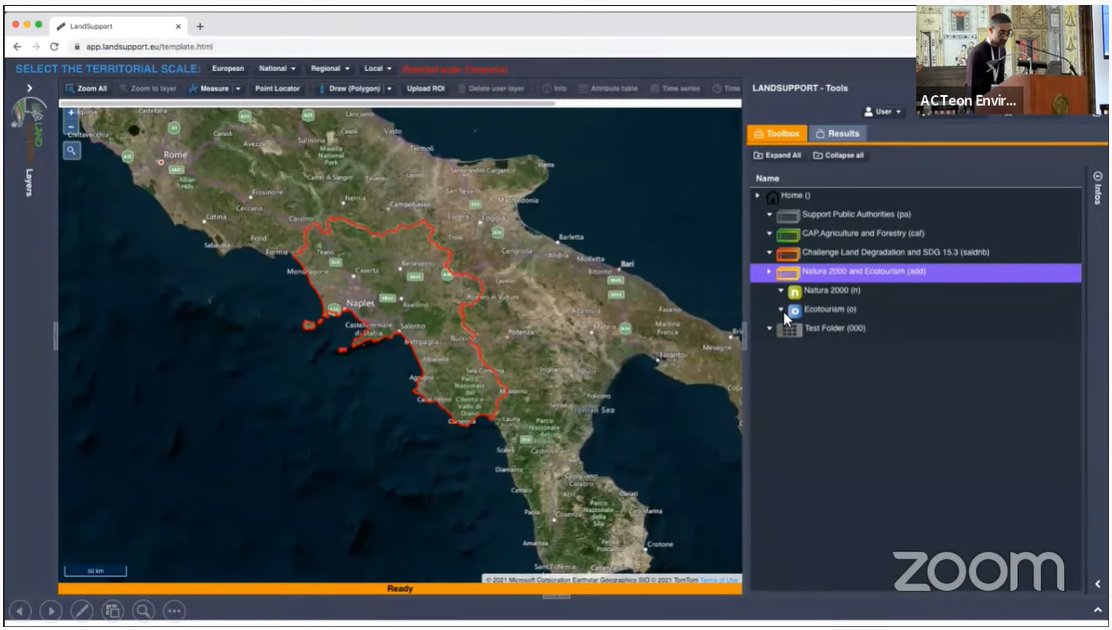Image resolution: width=1112 pixels, height=630 pixels.
Task: Open the Draw (Polygon) dropdown arrow
Action: tap(389, 89)
